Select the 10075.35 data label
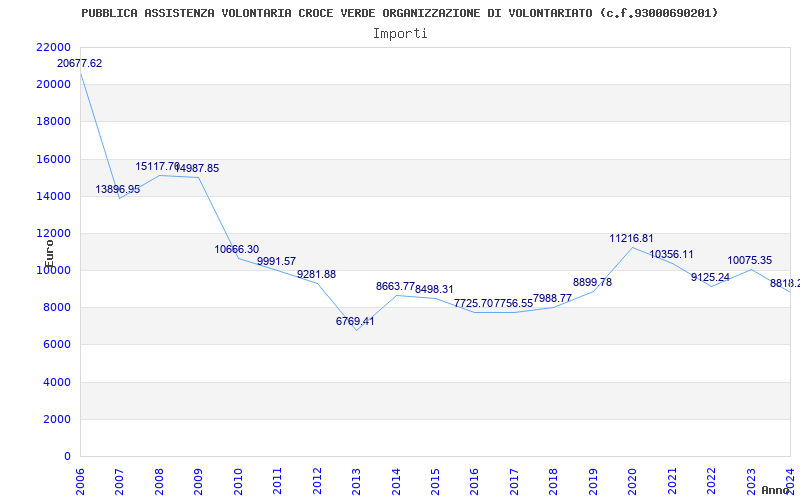The width and height of the screenshot is (800, 500). [x=750, y=260]
